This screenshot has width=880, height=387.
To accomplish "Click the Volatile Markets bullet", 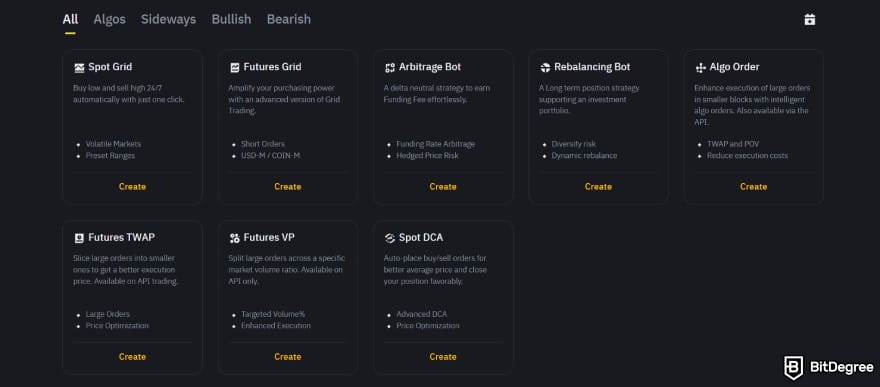I will click(x=113, y=144).
